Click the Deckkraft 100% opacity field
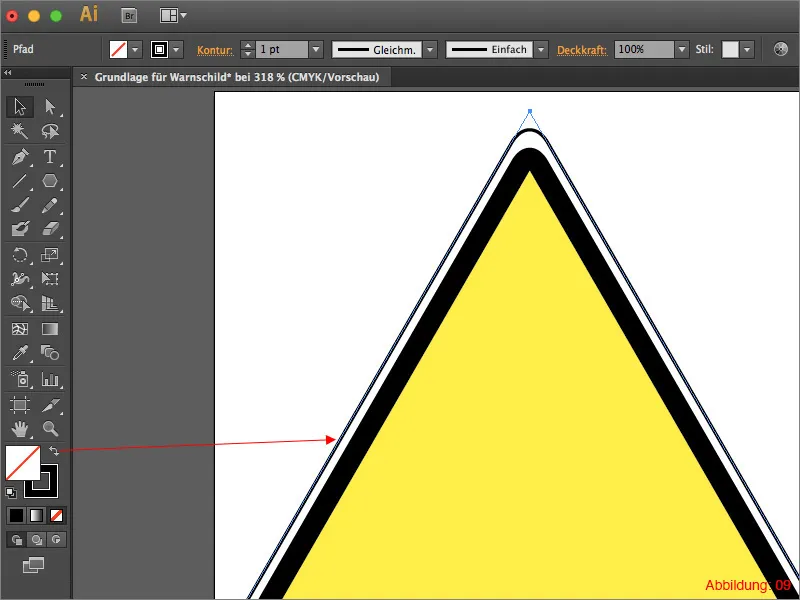This screenshot has height=600, width=800. coord(644,49)
